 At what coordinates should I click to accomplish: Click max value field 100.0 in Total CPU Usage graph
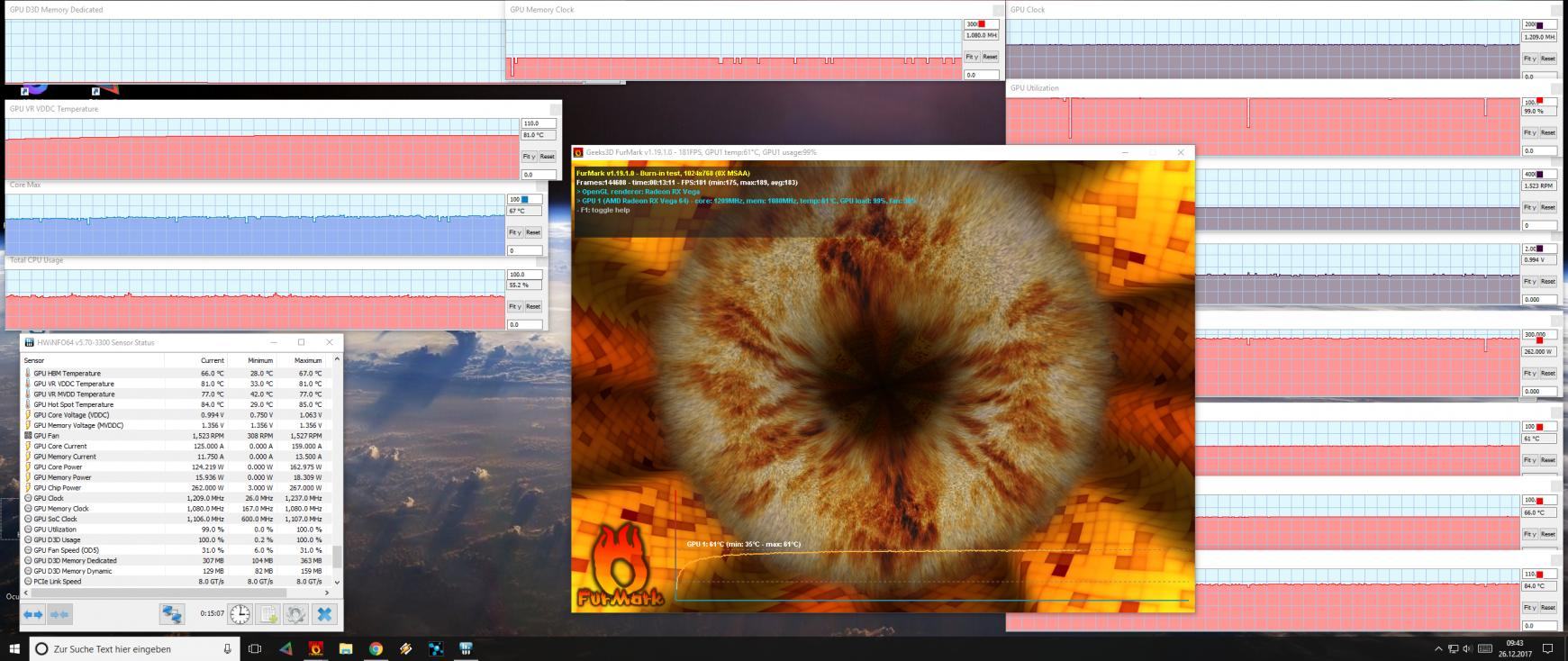pos(525,275)
